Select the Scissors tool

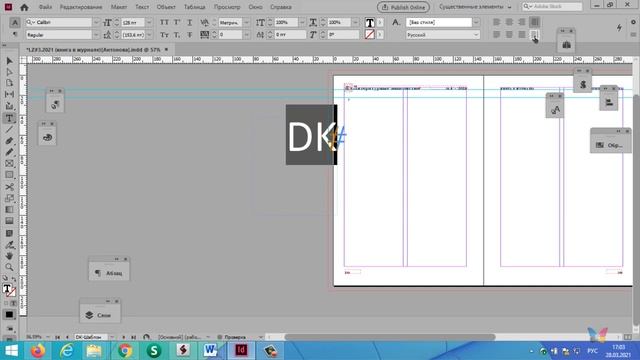tap(9, 187)
